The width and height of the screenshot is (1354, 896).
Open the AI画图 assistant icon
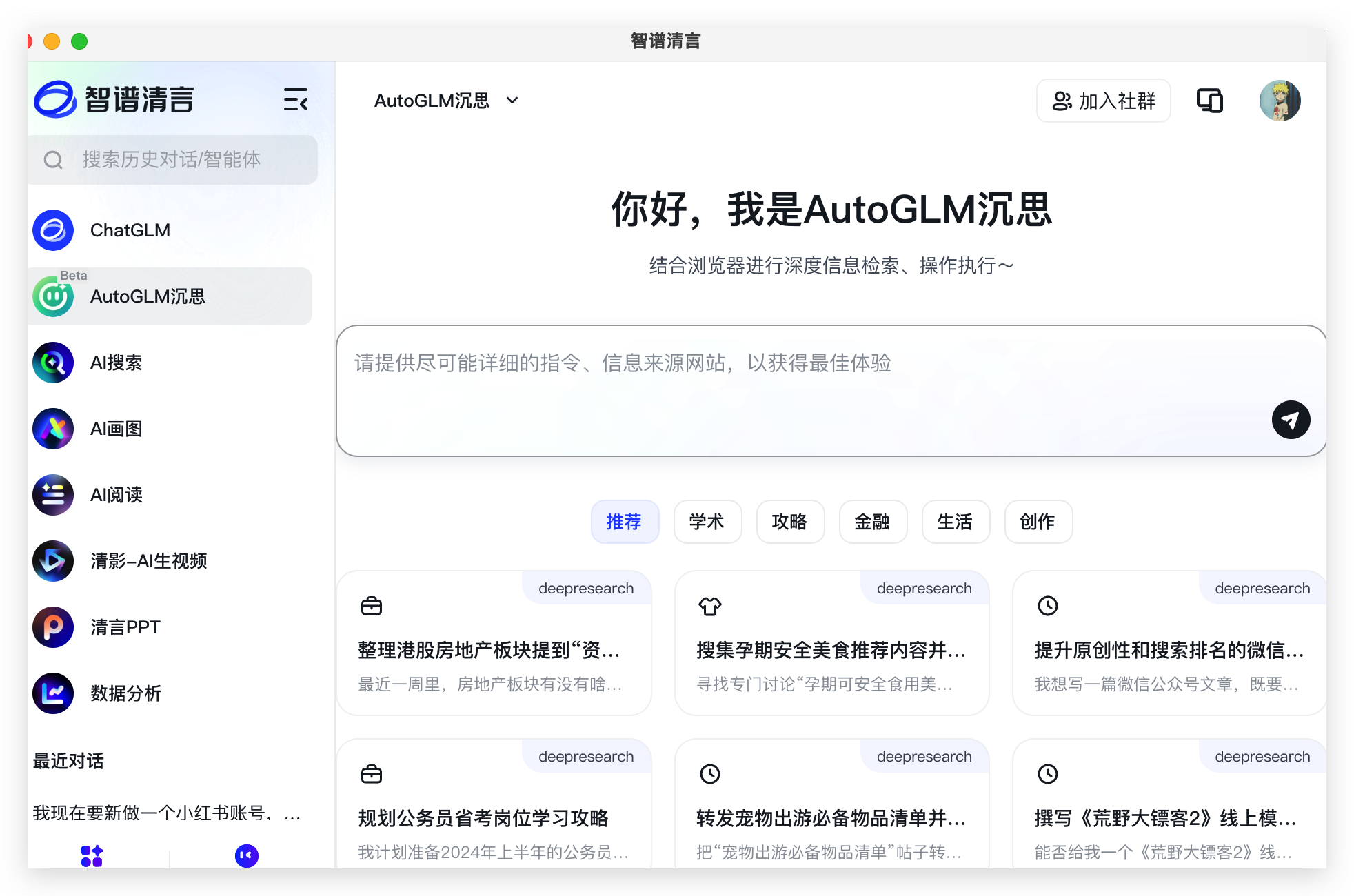coord(53,429)
